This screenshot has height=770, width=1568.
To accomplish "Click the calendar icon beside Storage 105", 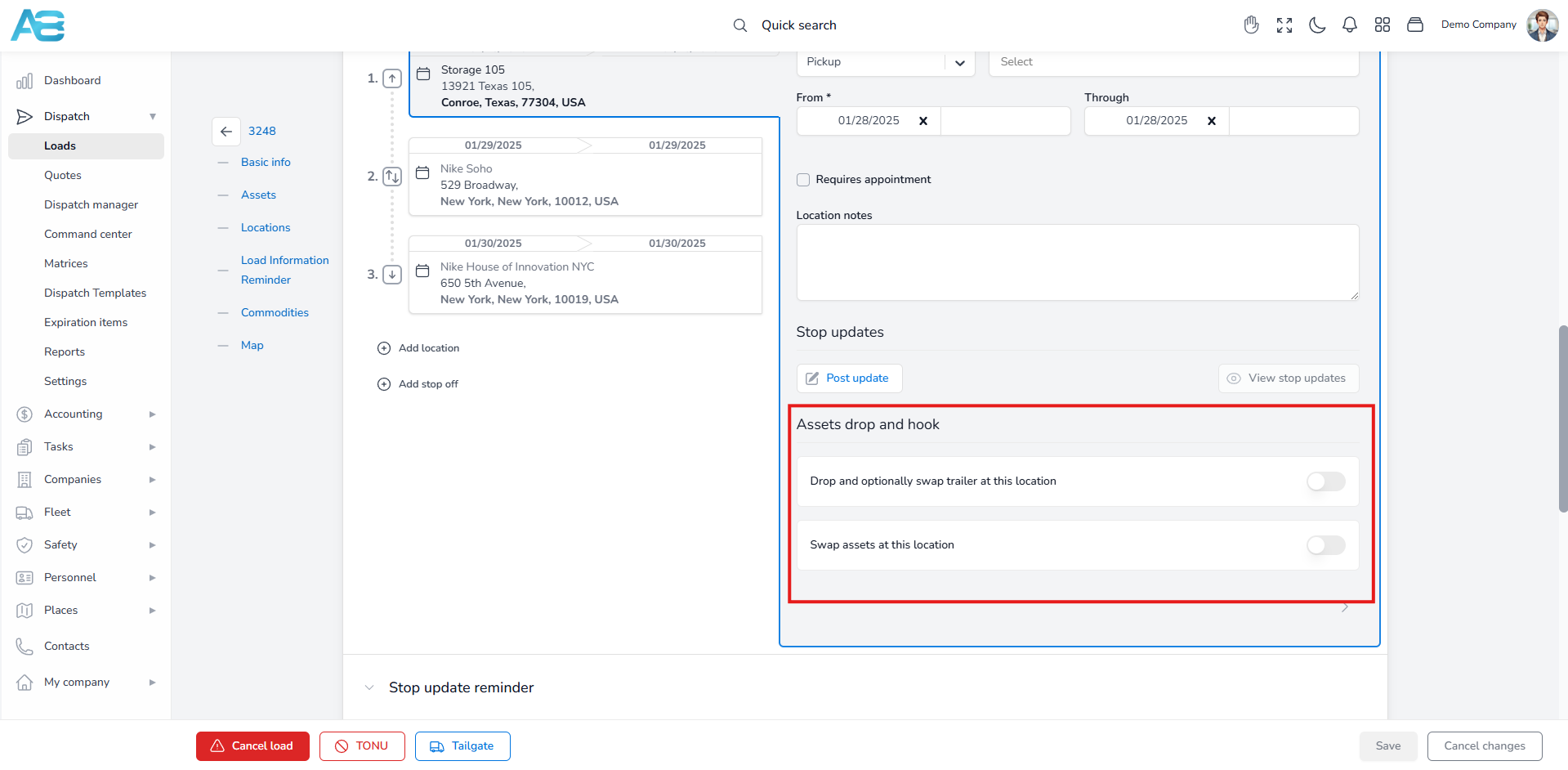I will pyautogui.click(x=423, y=74).
